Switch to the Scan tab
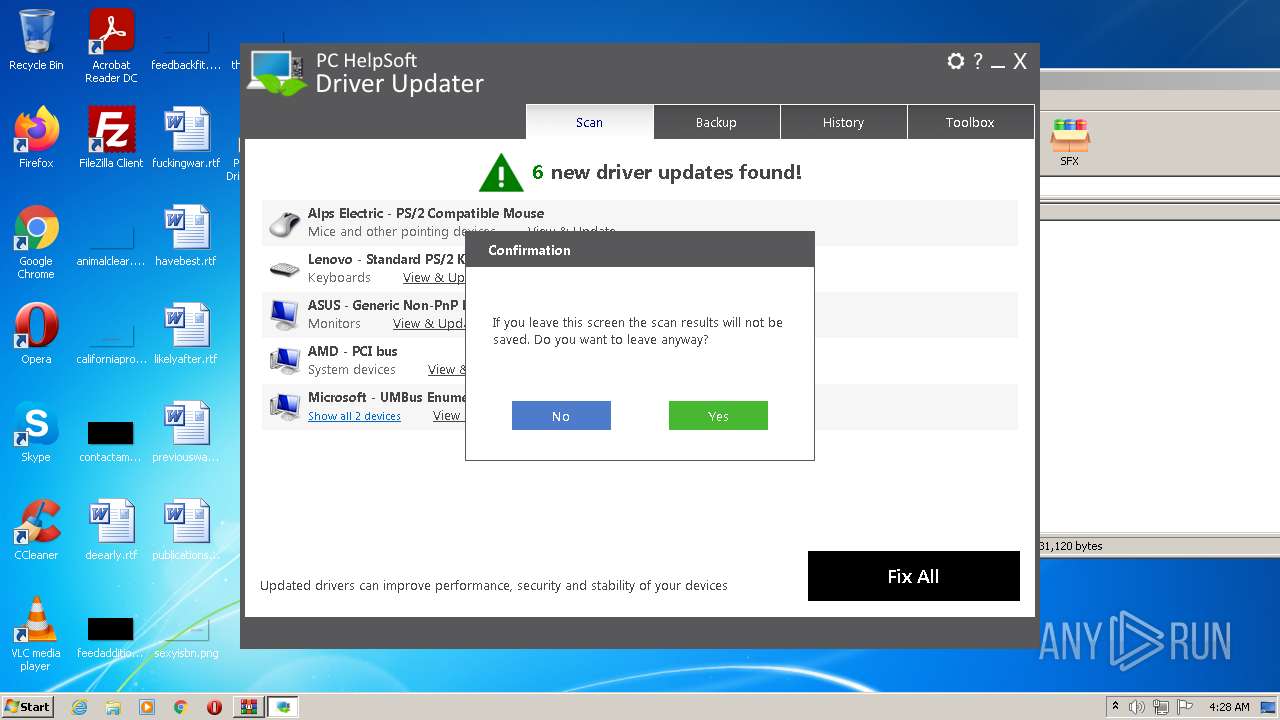 (x=590, y=122)
